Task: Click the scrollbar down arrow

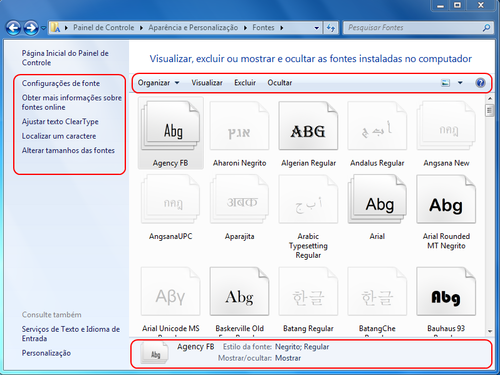Action: pos(490,331)
